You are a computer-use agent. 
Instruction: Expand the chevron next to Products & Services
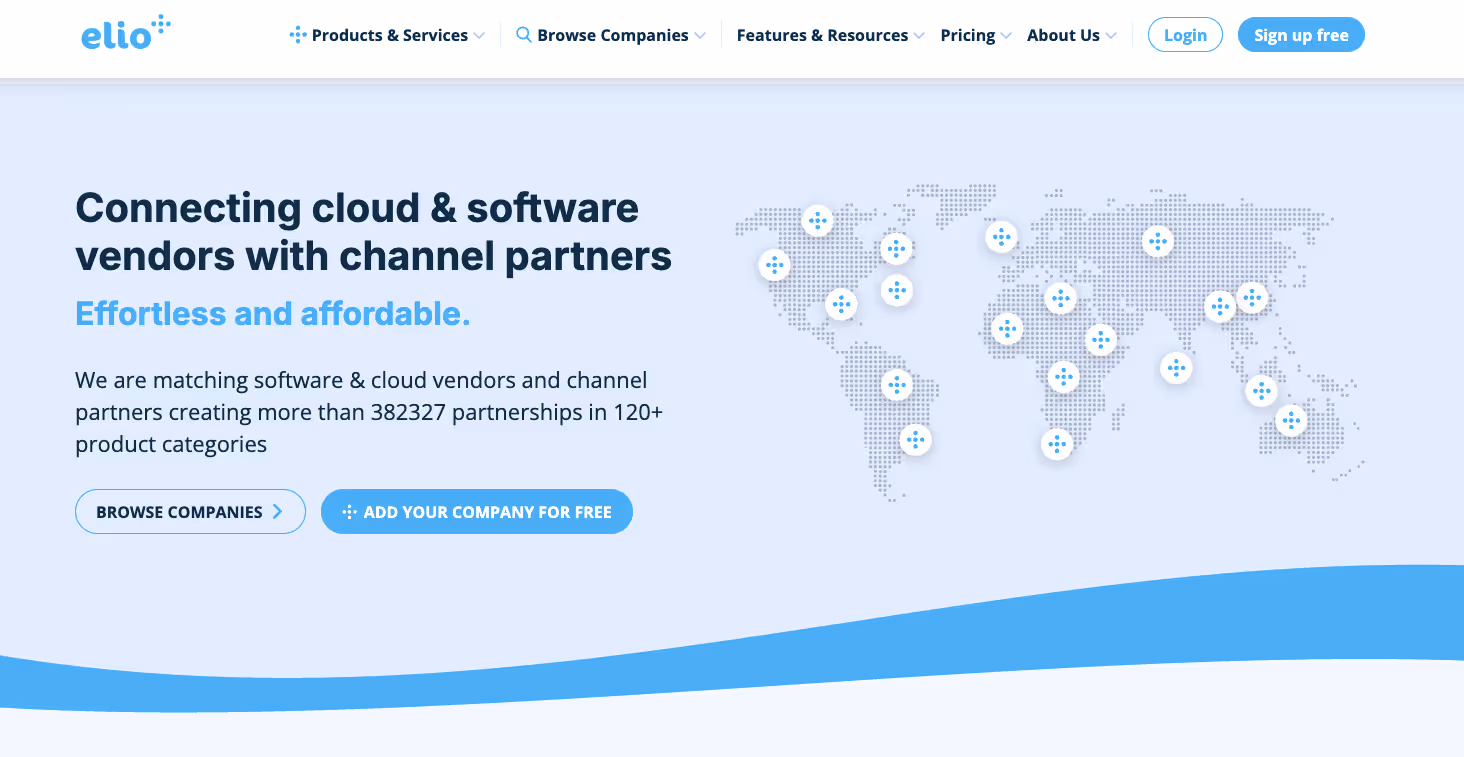(479, 36)
